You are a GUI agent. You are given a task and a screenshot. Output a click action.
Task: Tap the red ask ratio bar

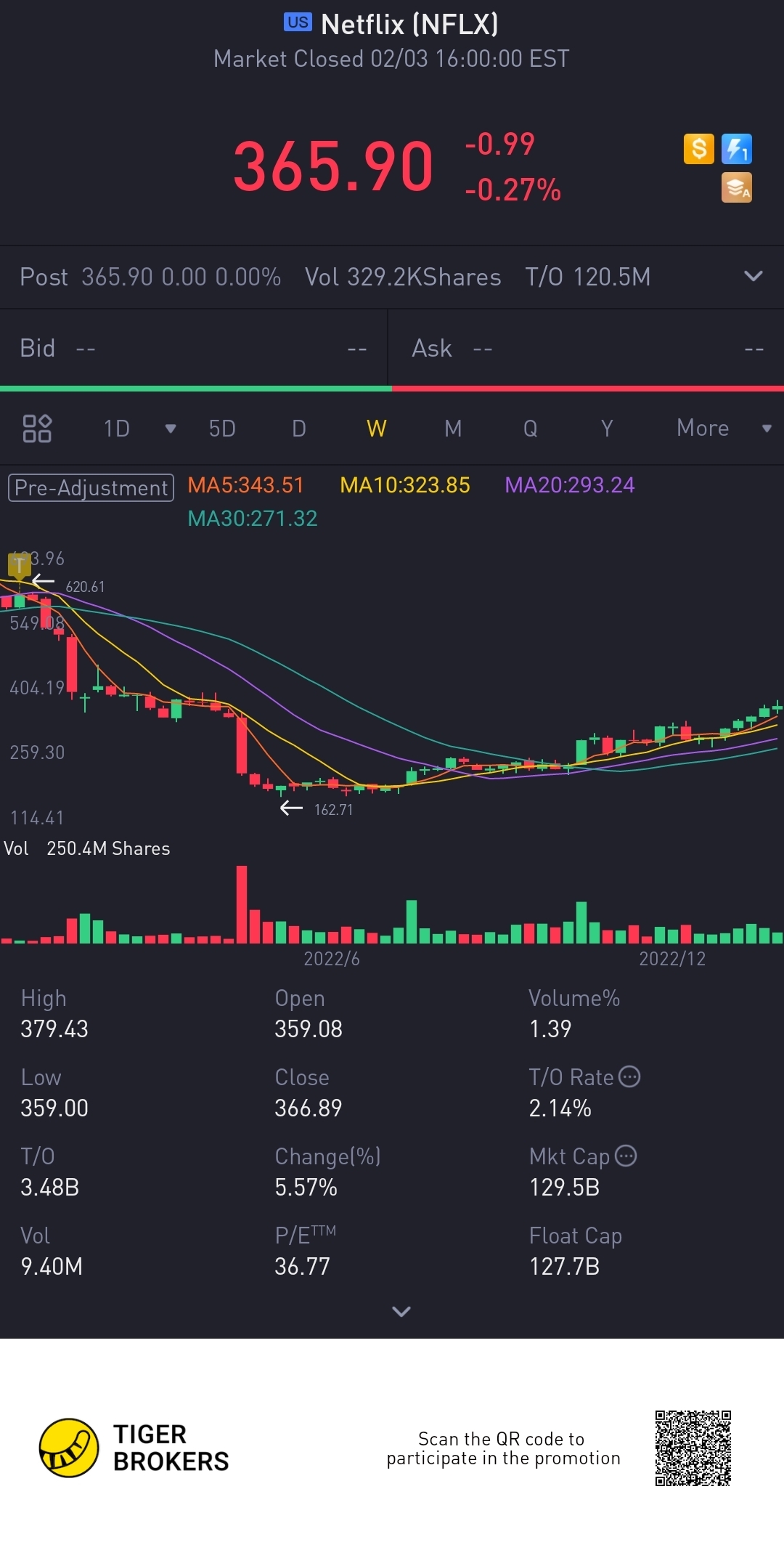[588, 389]
